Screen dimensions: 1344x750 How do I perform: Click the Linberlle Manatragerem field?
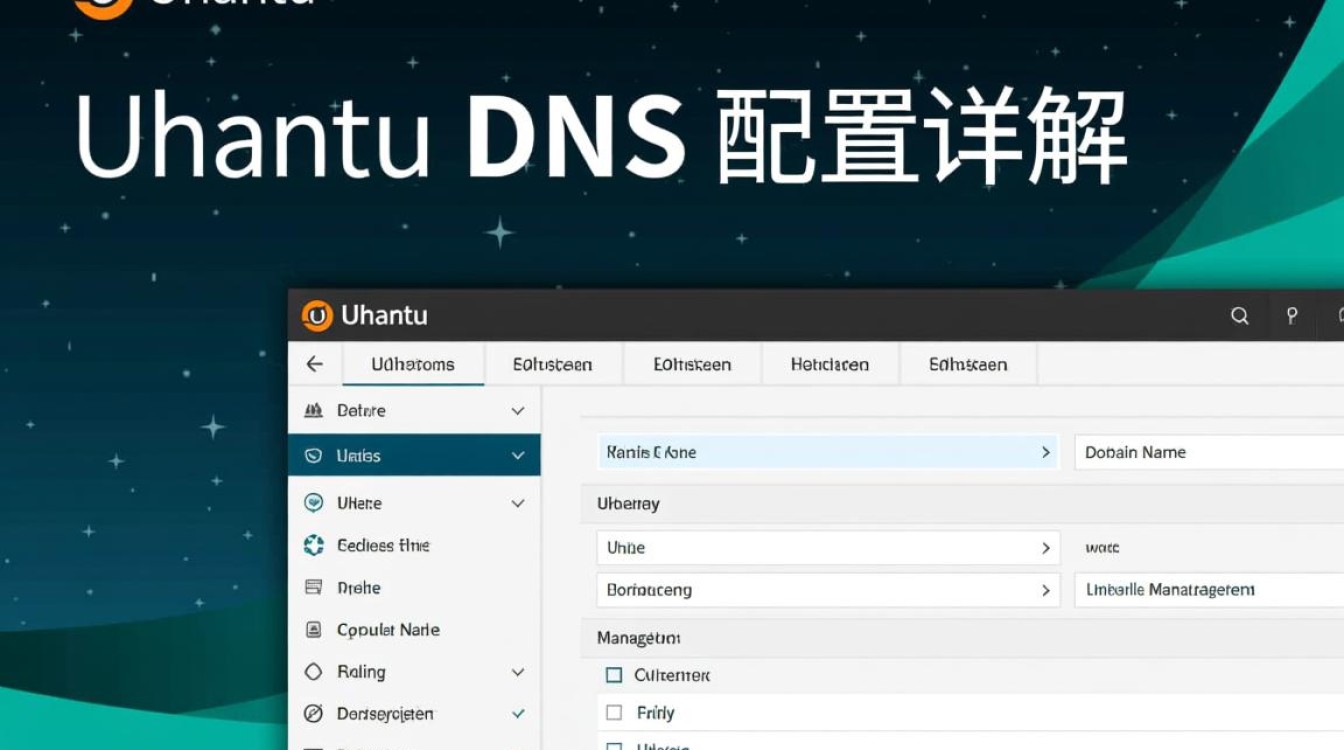point(1209,590)
